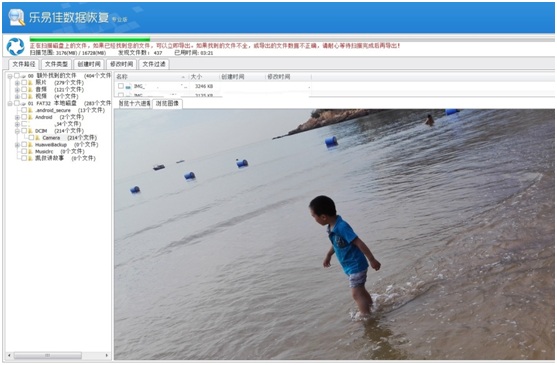Click the 发现文件数: 437 status text
This screenshot has height=365, width=557.
pyautogui.click(x=140, y=53)
